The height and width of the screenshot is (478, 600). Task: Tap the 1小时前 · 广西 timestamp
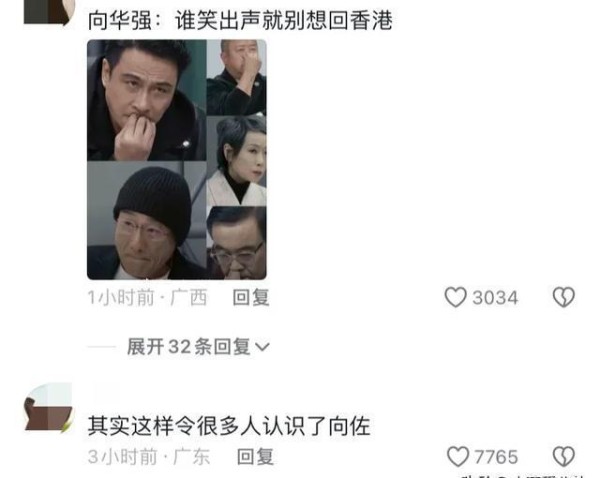(147, 298)
